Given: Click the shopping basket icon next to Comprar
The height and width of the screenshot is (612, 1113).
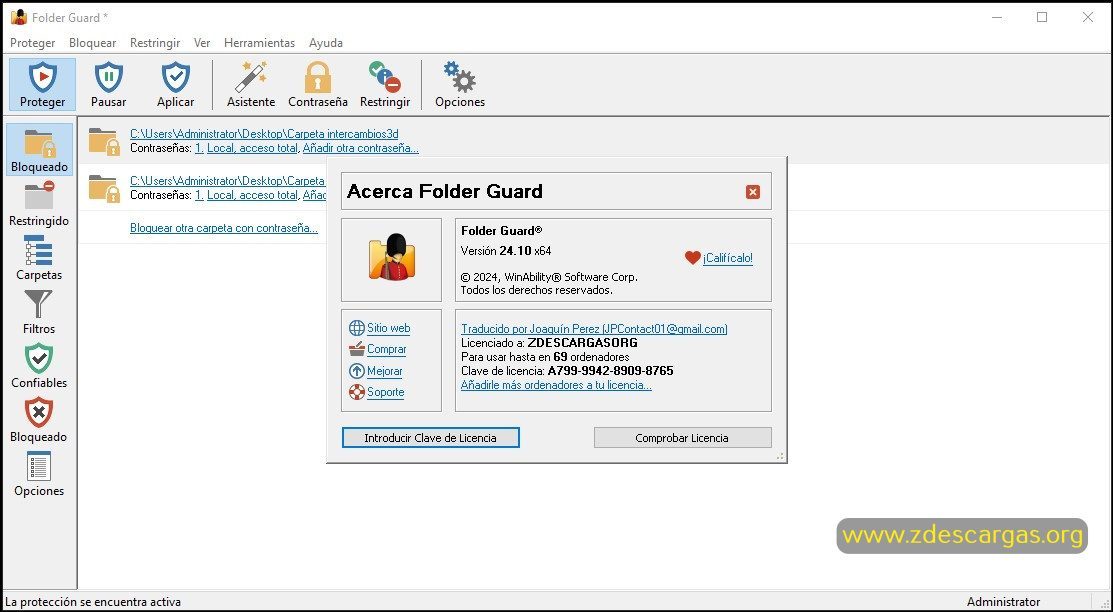Looking at the screenshot, I should [356, 349].
